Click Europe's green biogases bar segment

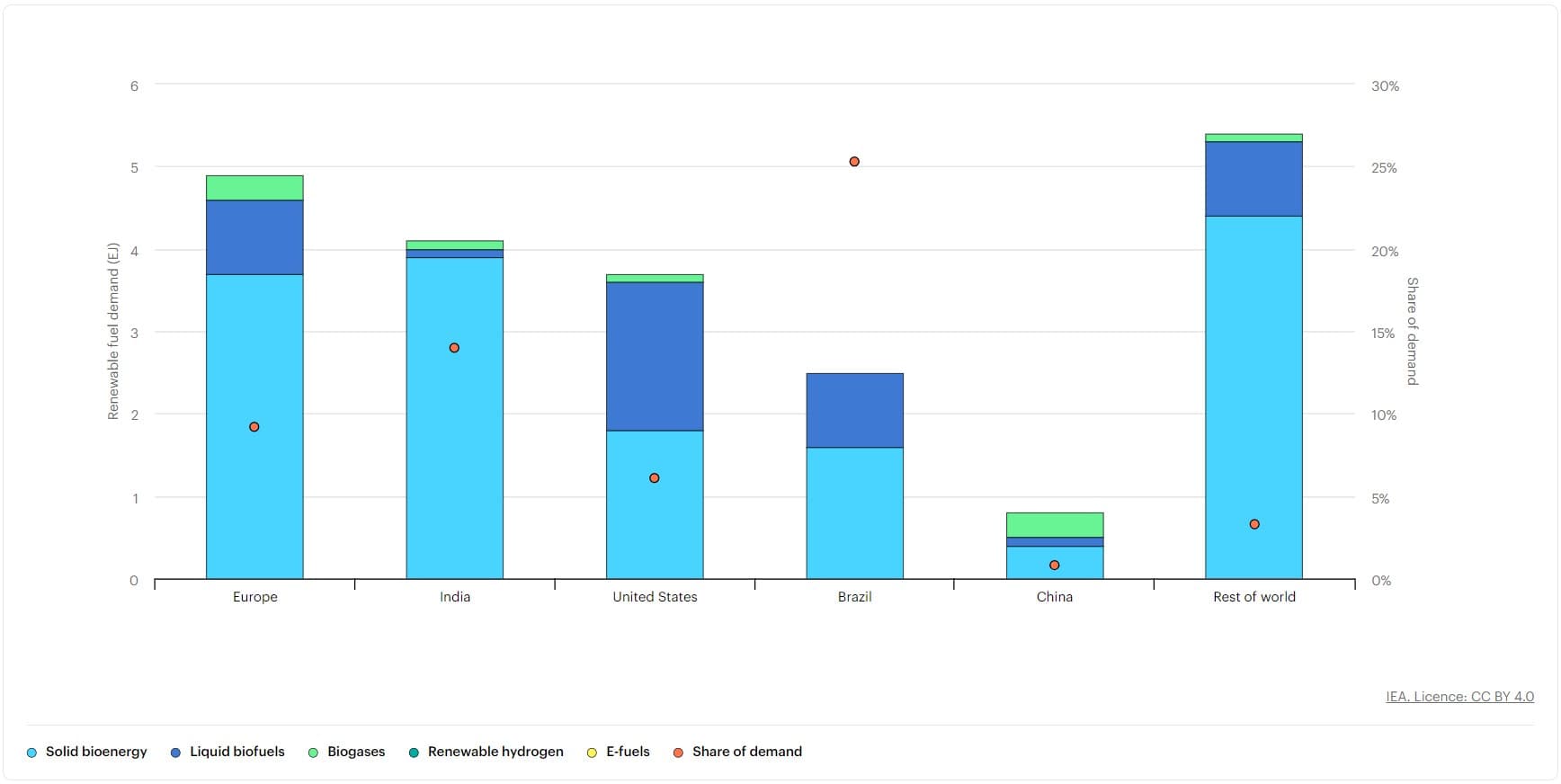click(254, 188)
